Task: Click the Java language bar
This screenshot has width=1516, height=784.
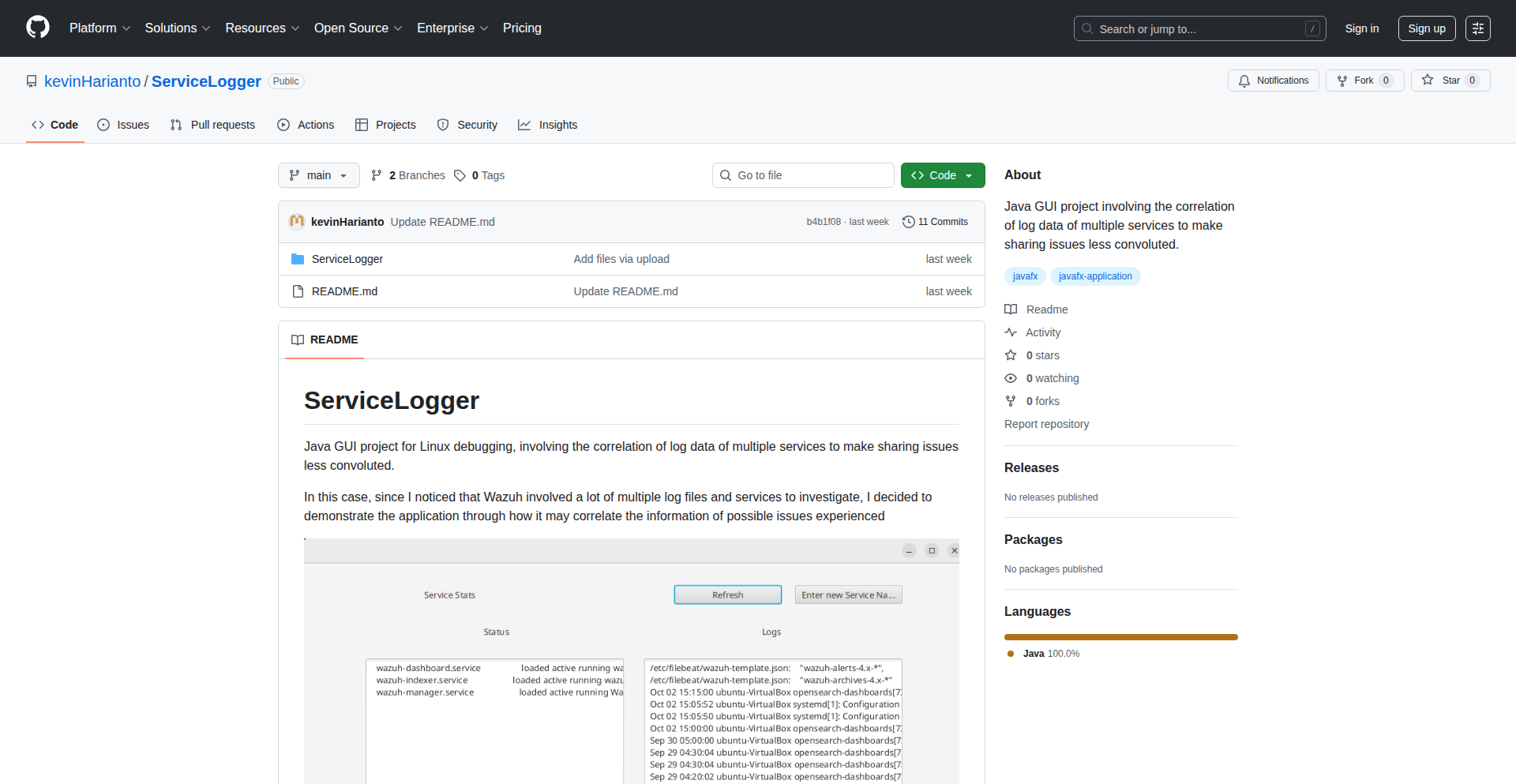Action: click(x=1121, y=637)
